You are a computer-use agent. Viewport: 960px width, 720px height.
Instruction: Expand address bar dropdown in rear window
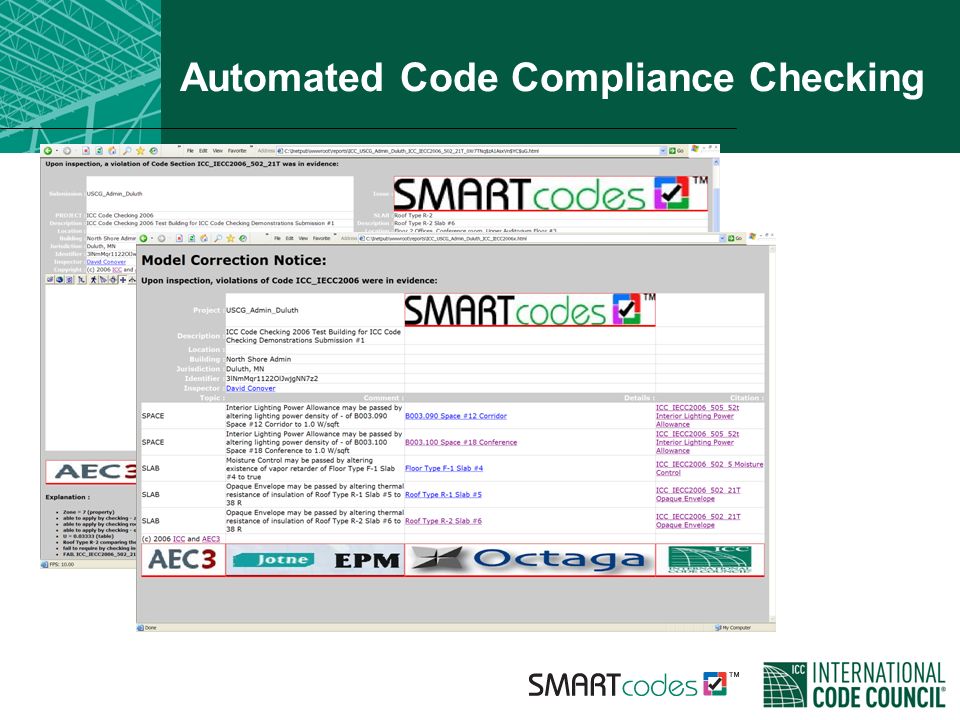click(663, 151)
